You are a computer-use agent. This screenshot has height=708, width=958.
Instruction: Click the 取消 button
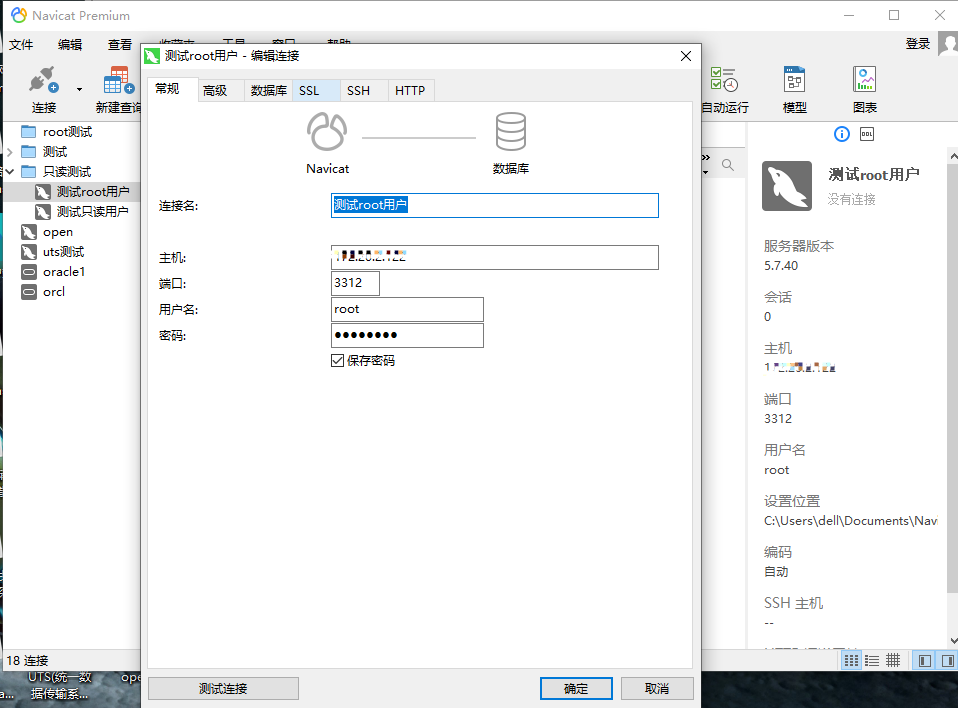(657, 688)
